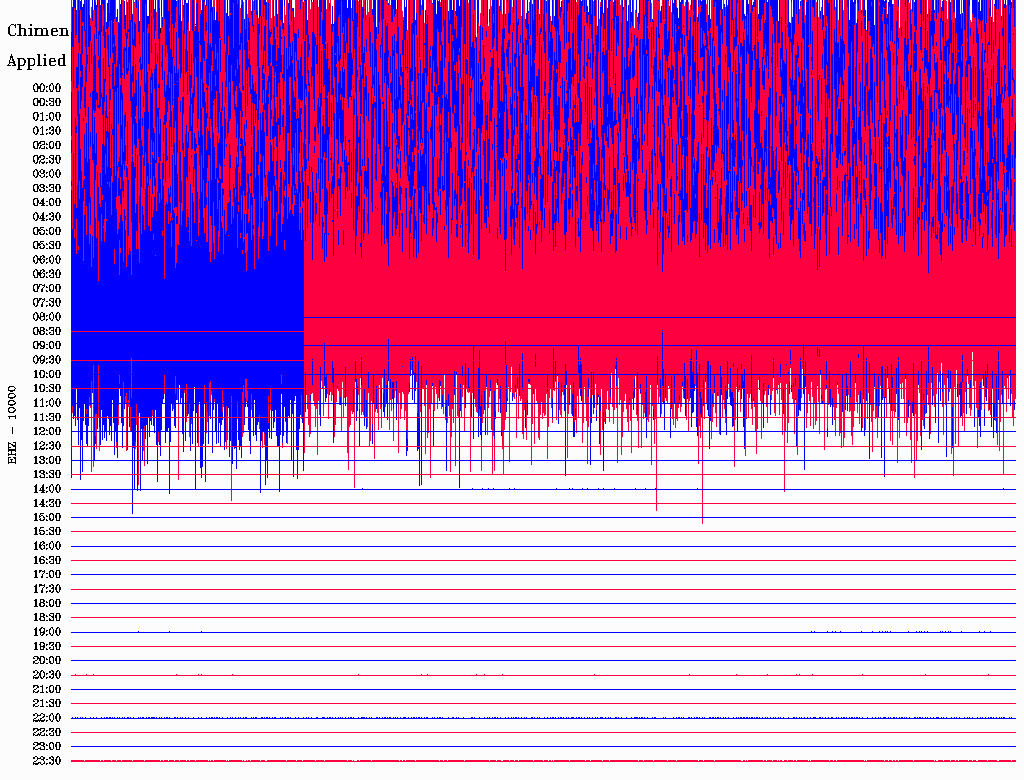
Task: Click the 'Applied' header text
Action: [x=37, y=61]
